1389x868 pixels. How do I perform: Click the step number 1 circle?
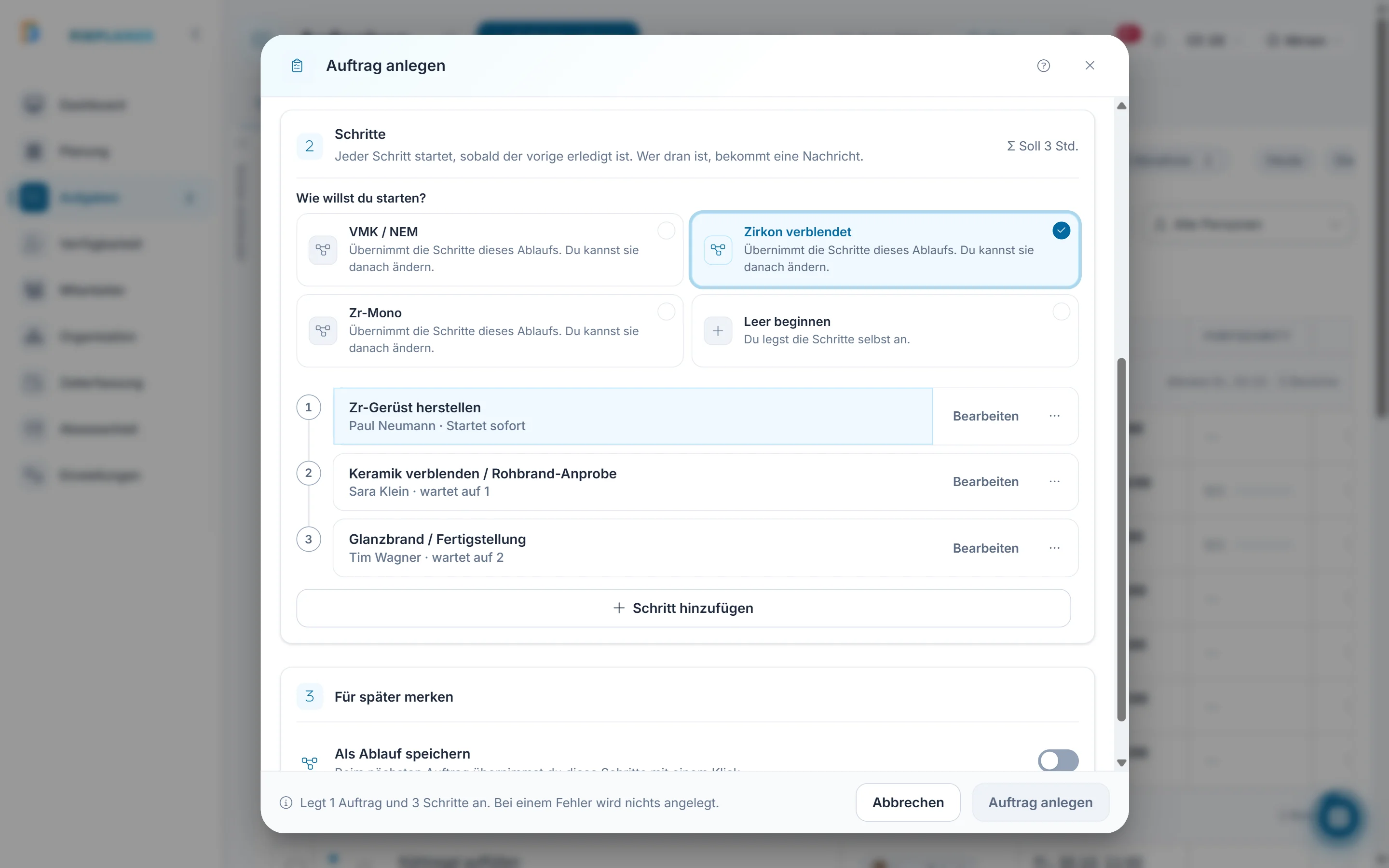coord(309,407)
